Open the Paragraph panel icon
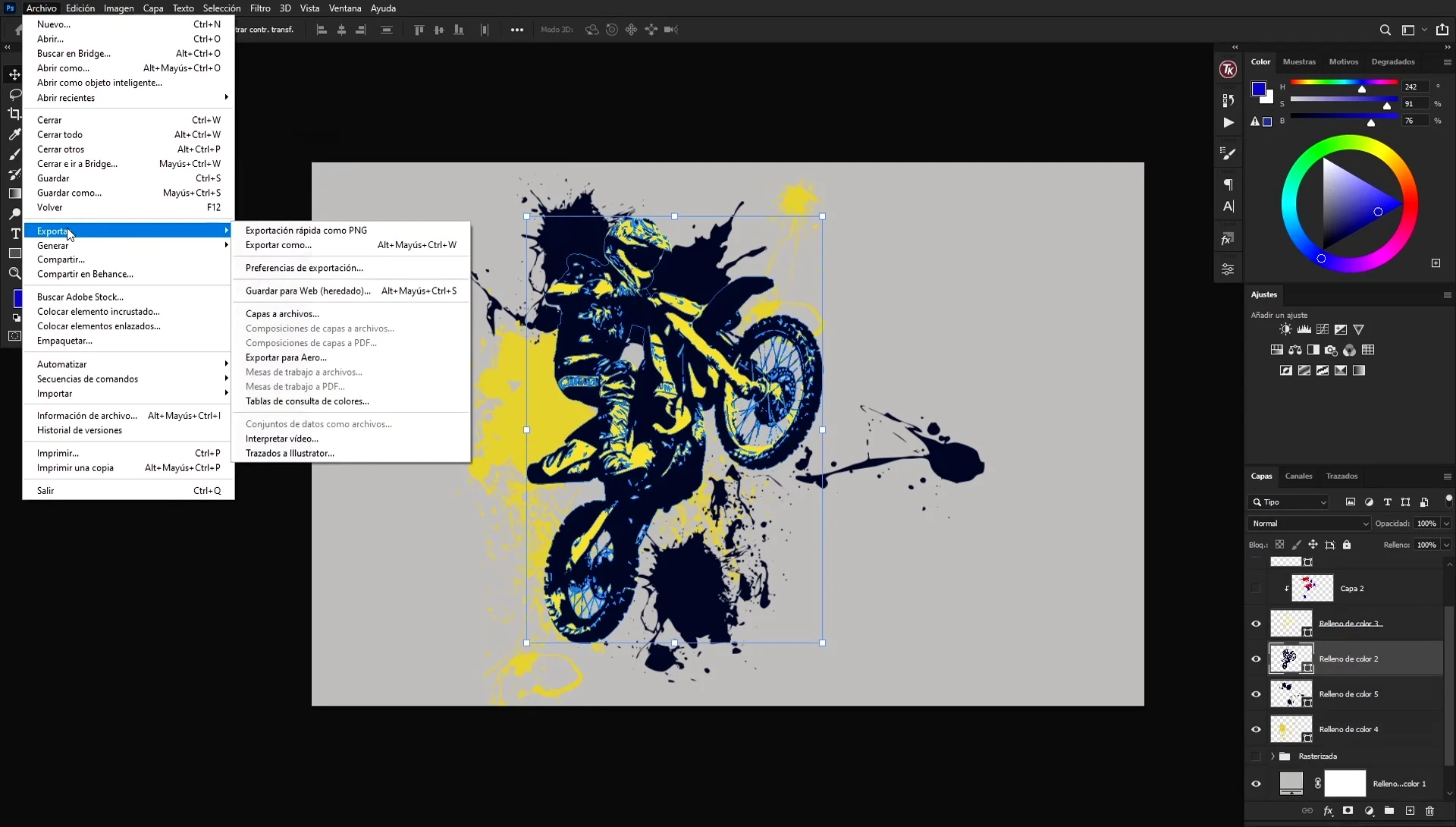 pyautogui.click(x=1228, y=184)
